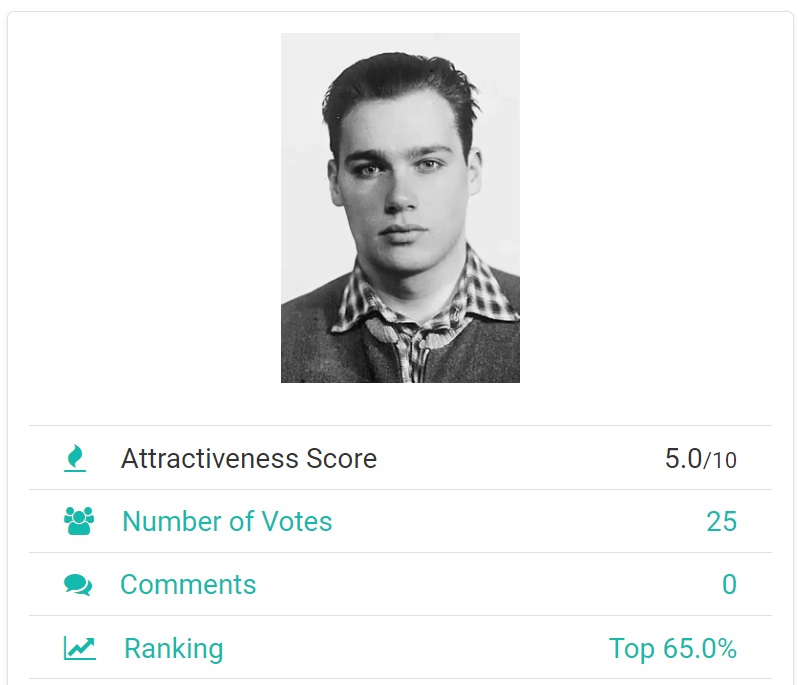798x685 pixels.
Task: Click the comment count of 0
Action: click(x=729, y=585)
